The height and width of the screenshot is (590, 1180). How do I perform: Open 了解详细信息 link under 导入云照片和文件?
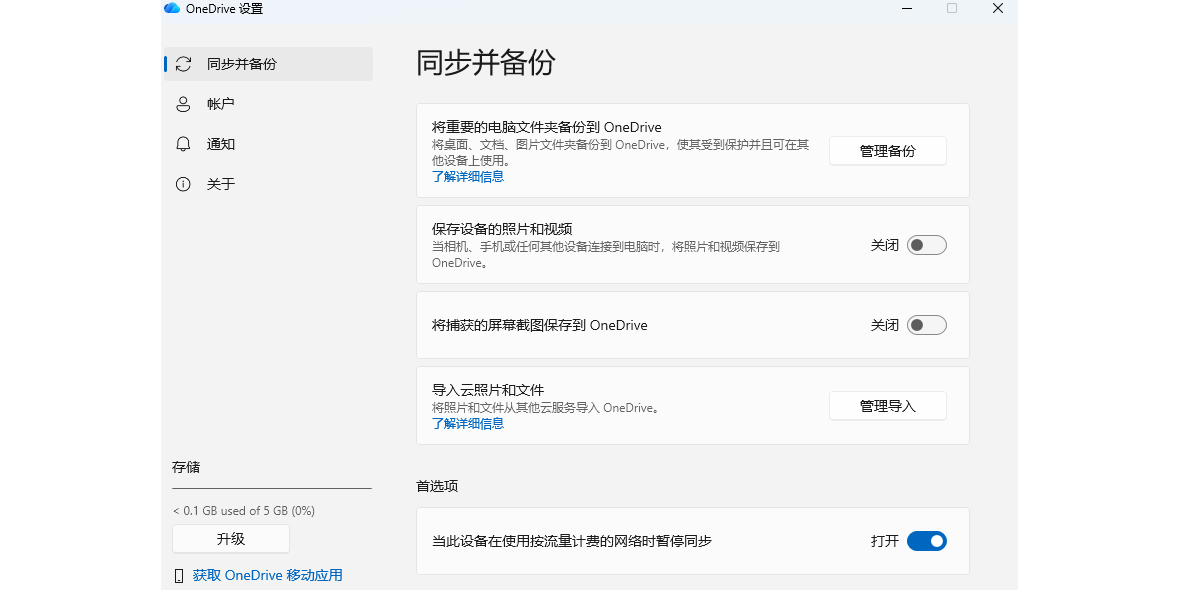tap(468, 424)
